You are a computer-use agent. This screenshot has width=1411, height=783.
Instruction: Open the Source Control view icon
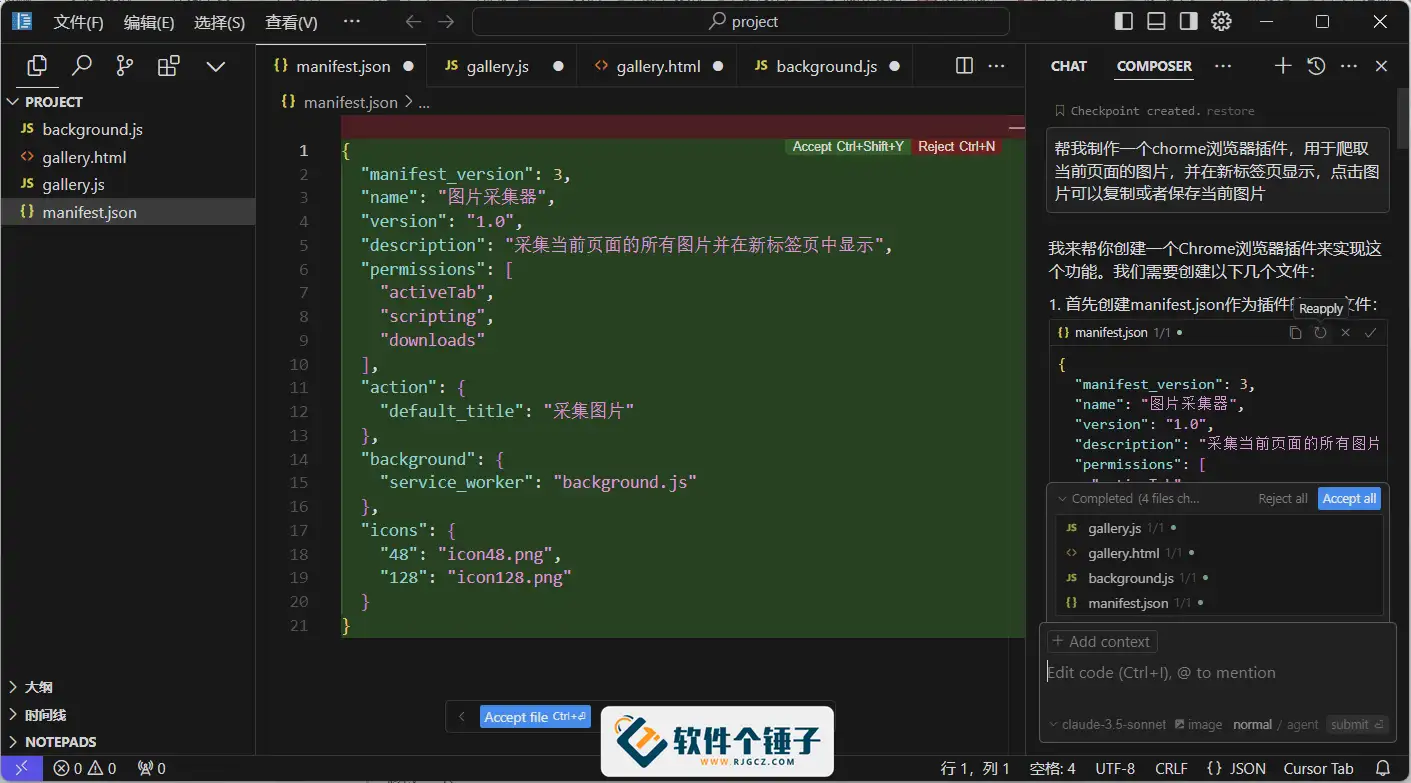point(125,66)
